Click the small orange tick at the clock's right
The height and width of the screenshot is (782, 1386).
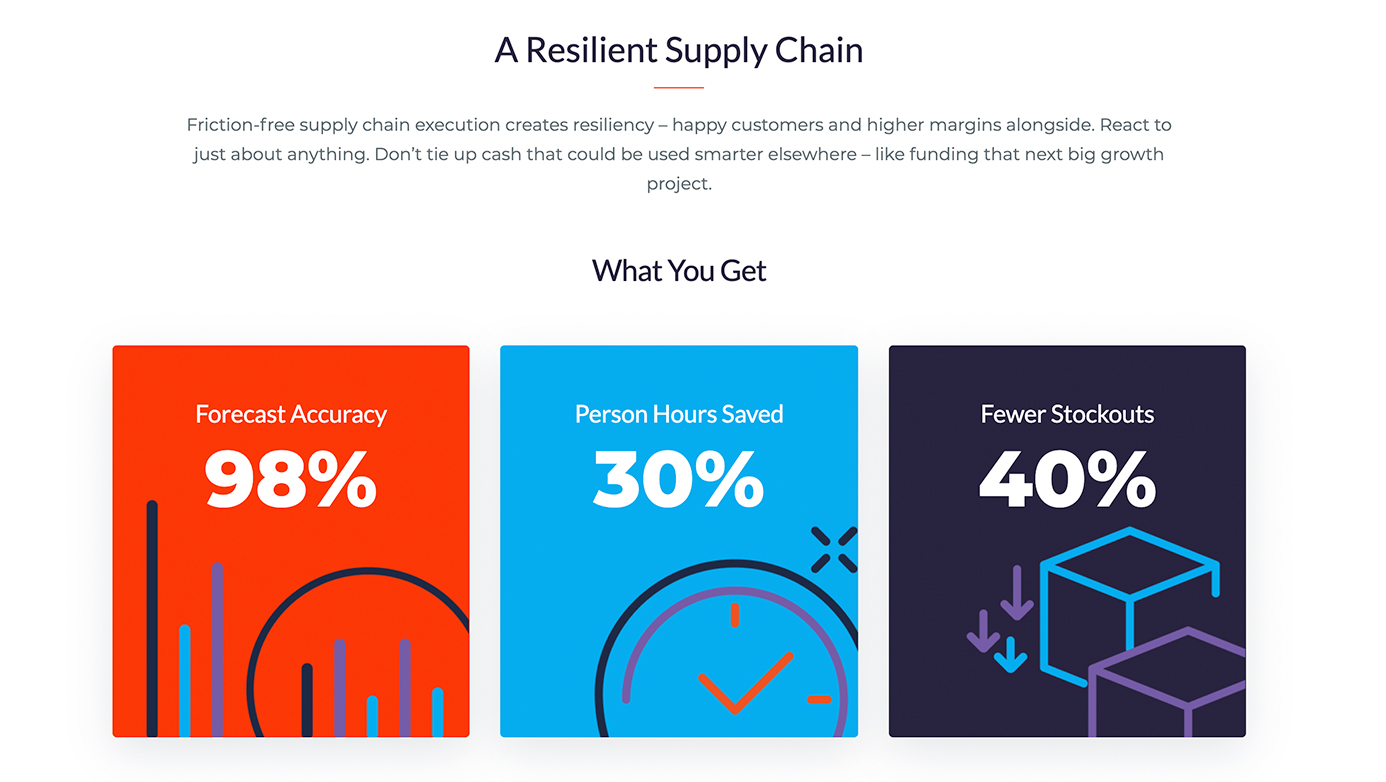(x=819, y=699)
